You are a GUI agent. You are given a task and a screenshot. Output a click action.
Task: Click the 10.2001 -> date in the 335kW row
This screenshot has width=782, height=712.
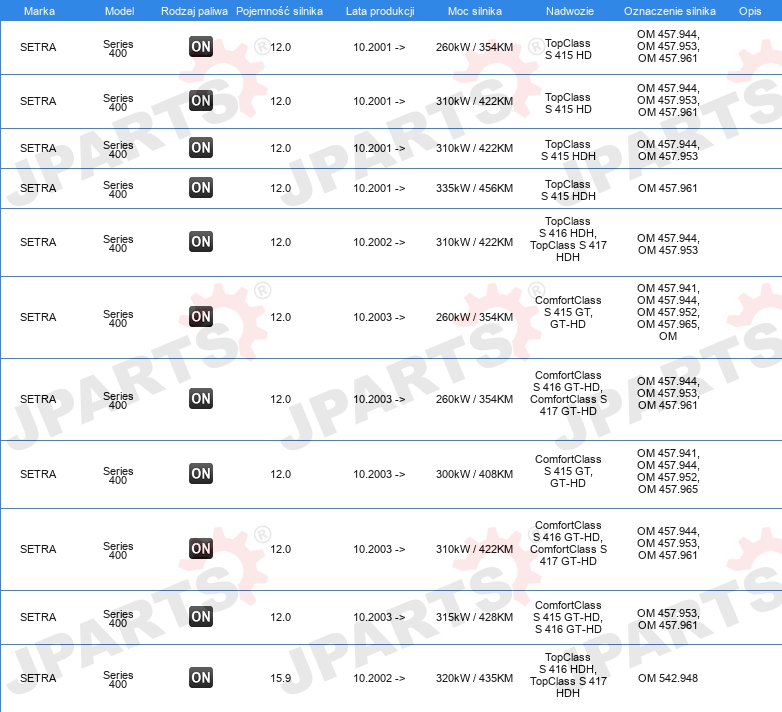click(x=379, y=188)
